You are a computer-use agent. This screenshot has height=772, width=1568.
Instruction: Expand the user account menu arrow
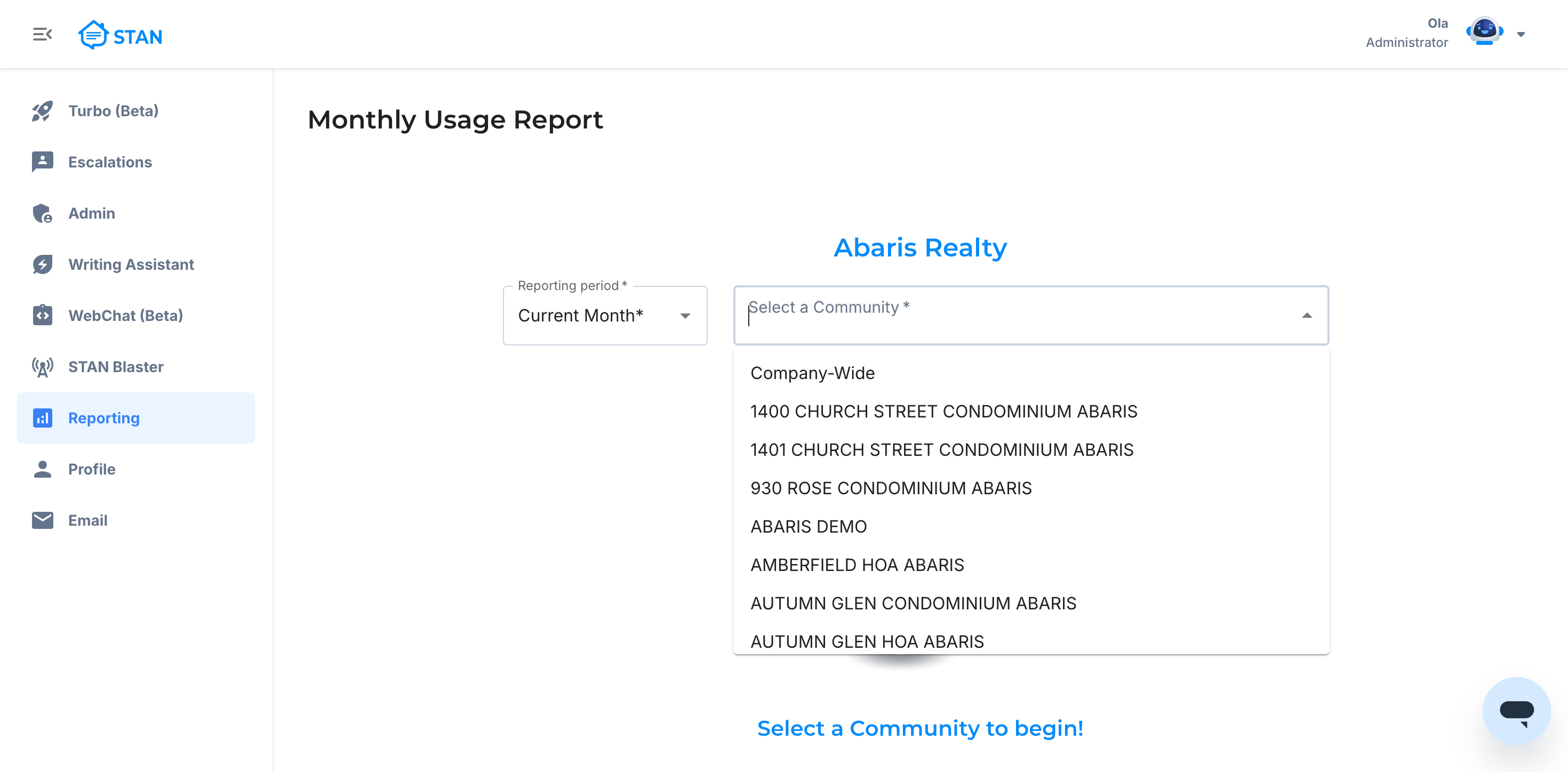(x=1521, y=35)
